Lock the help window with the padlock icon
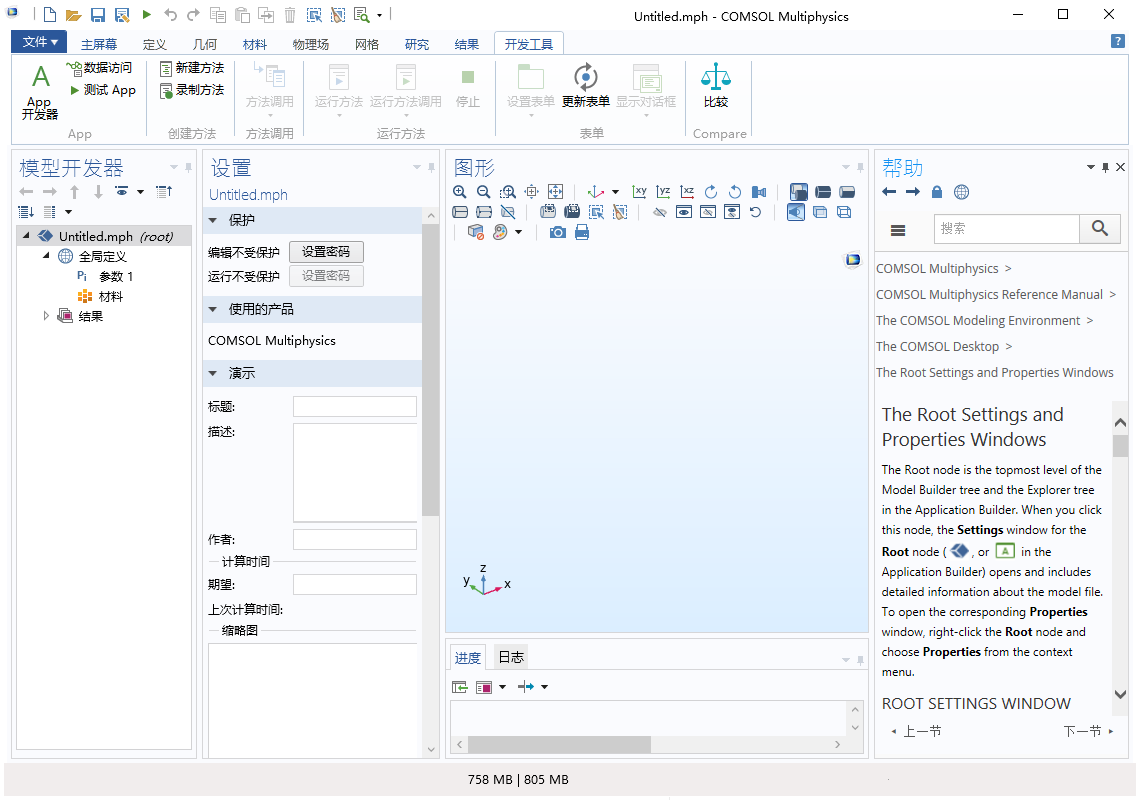This screenshot has height=800, width=1140. tap(936, 192)
